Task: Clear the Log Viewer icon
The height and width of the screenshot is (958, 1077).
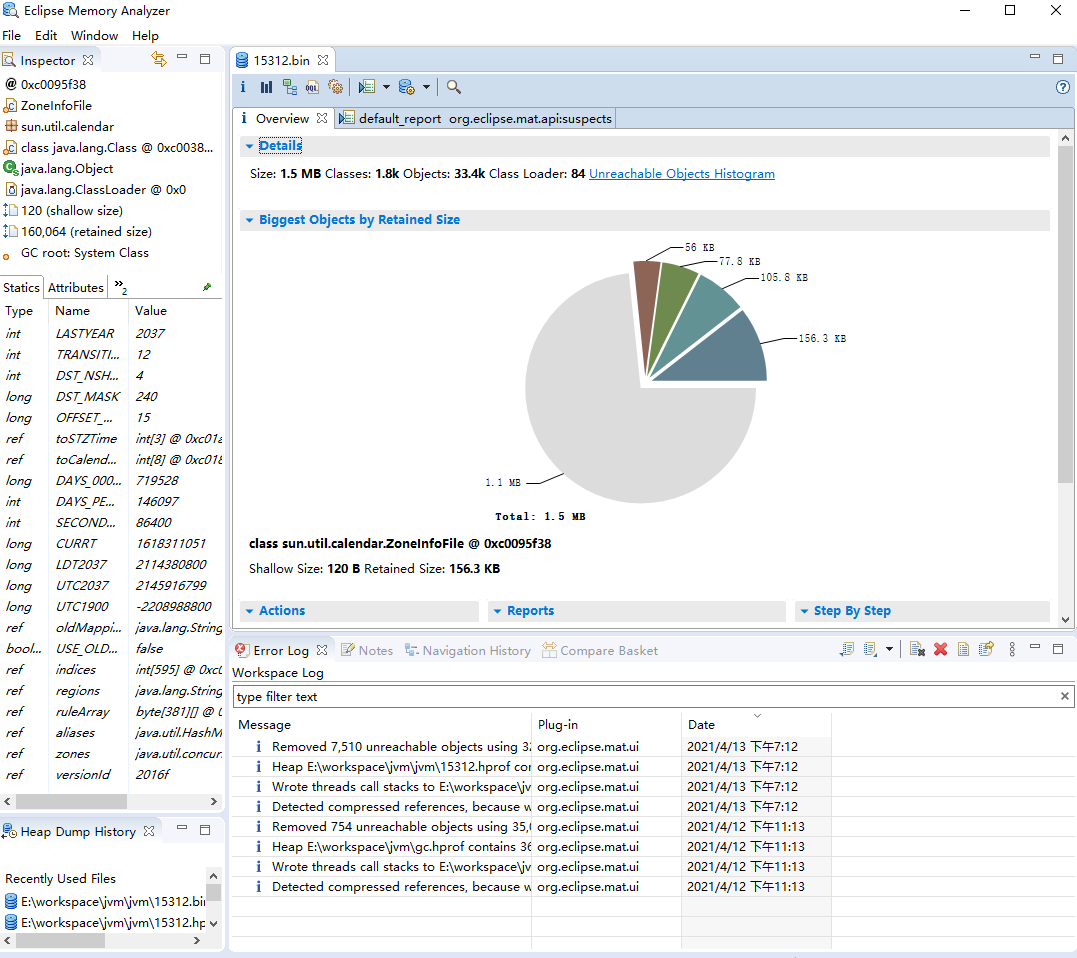Action: (x=917, y=649)
